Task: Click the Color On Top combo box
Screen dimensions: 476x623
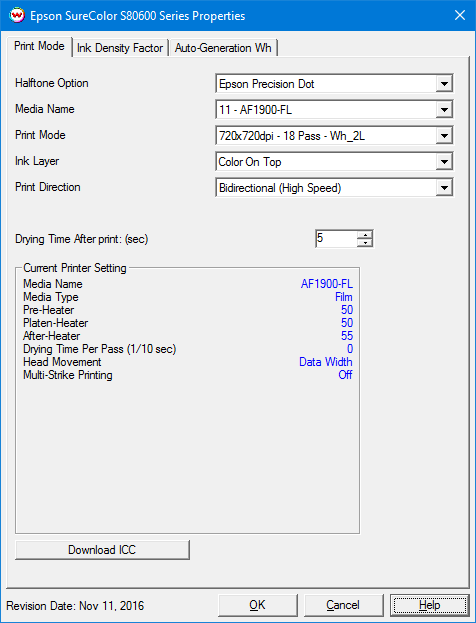Action: point(334,162)
